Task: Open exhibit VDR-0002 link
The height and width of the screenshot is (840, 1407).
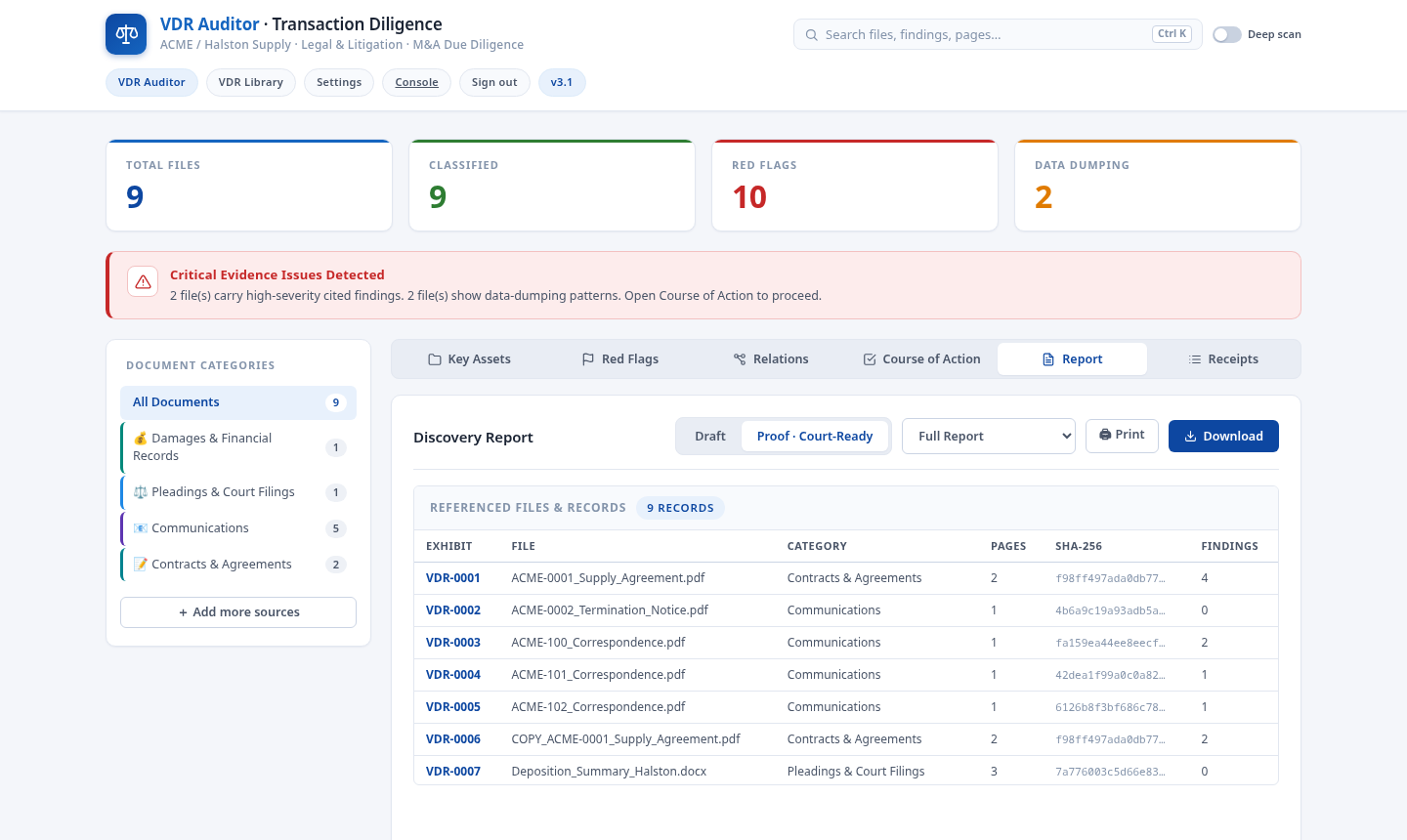Action: [453, 610]
